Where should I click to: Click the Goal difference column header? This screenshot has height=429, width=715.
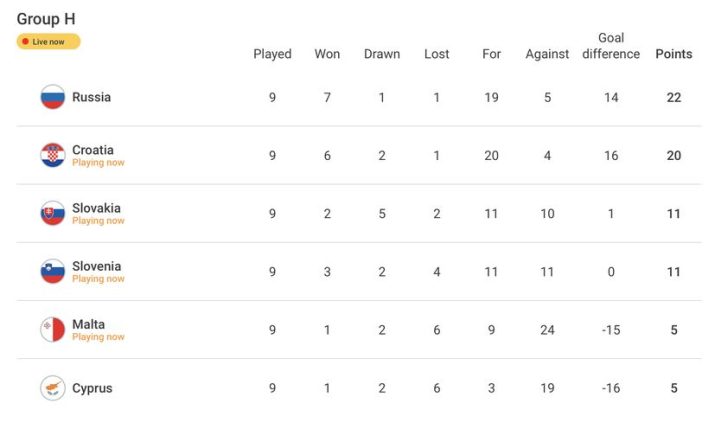coord(611,46)
